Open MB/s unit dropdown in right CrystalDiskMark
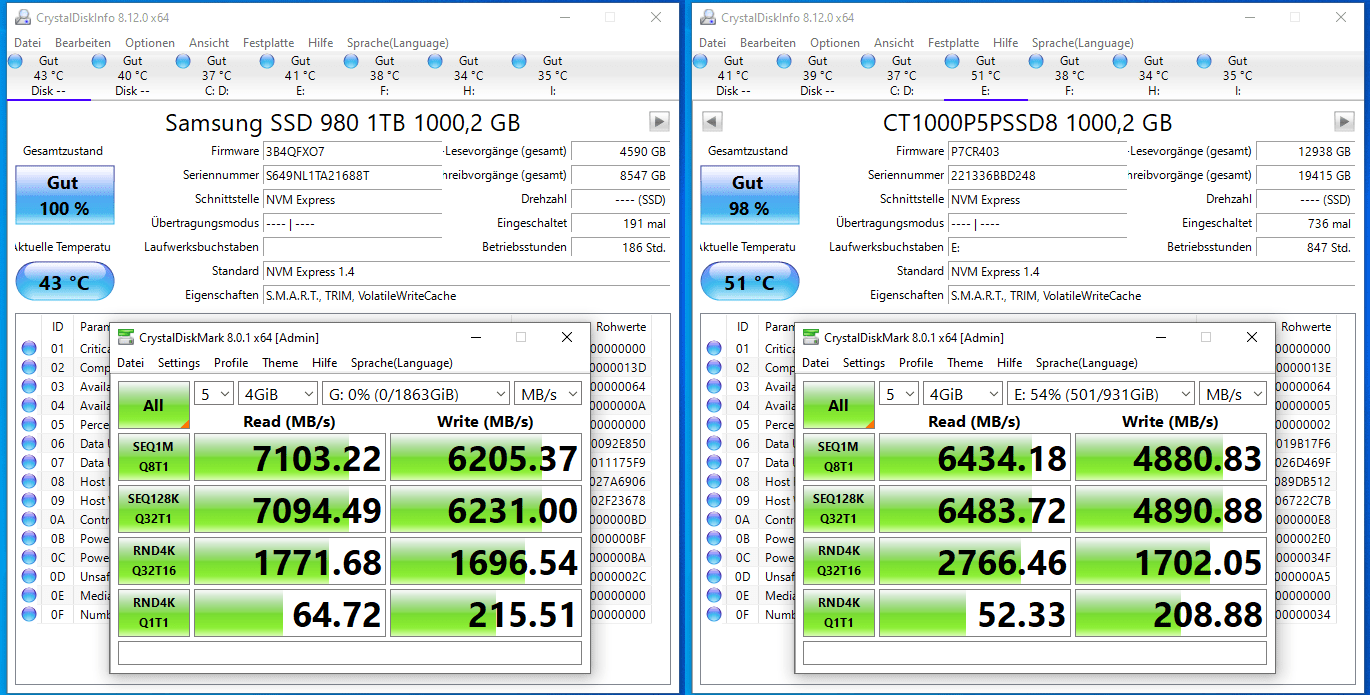Screen dimensions: 1370x695 pos(1232,394)
